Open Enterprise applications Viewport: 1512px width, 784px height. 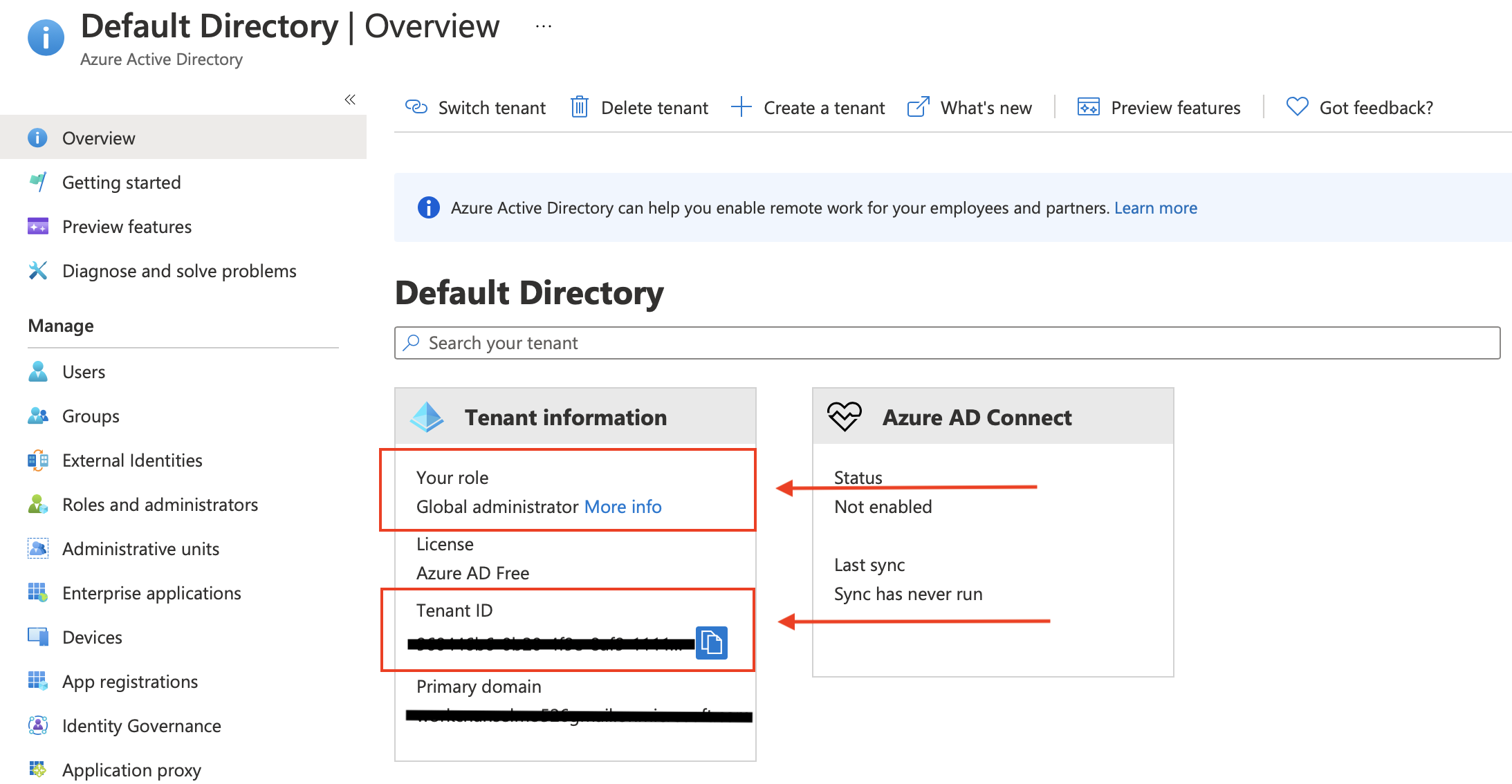click(x=151, y=593)
